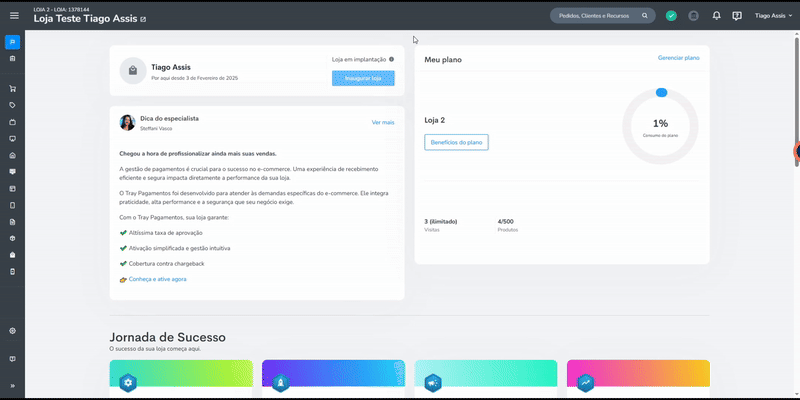Open the help book icon in sidebar
This screenshot has width=800, height=400.
tap(13, 359)
